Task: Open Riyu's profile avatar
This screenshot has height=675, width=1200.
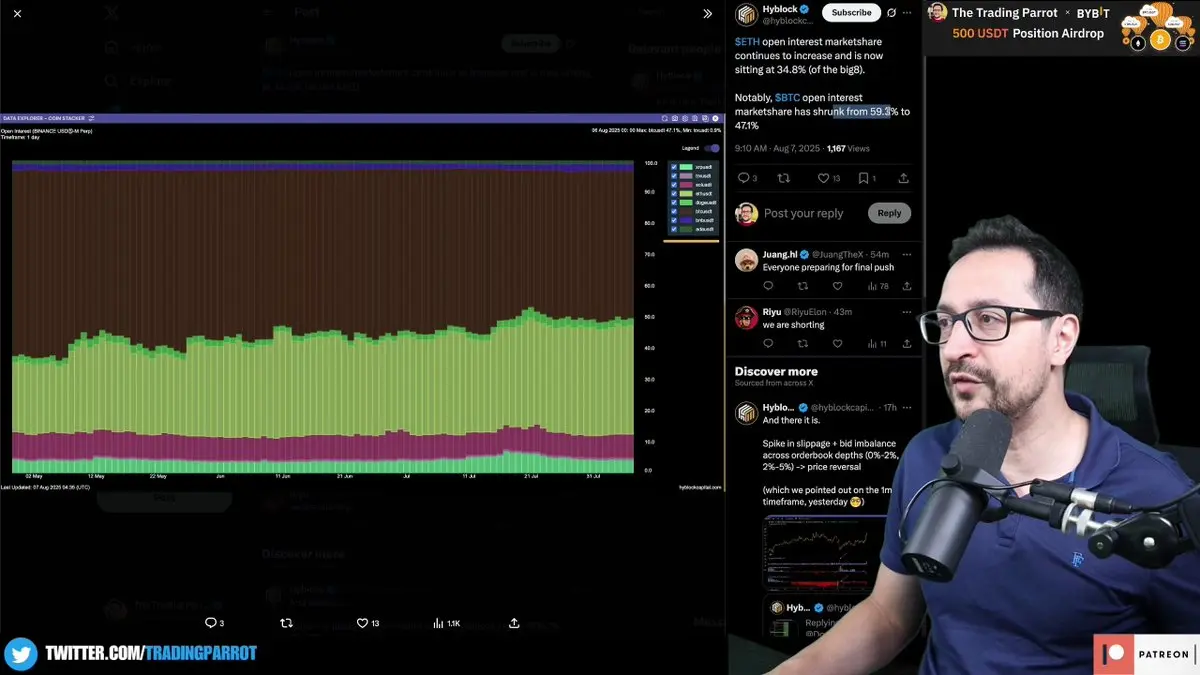Action: coord(746,317)
